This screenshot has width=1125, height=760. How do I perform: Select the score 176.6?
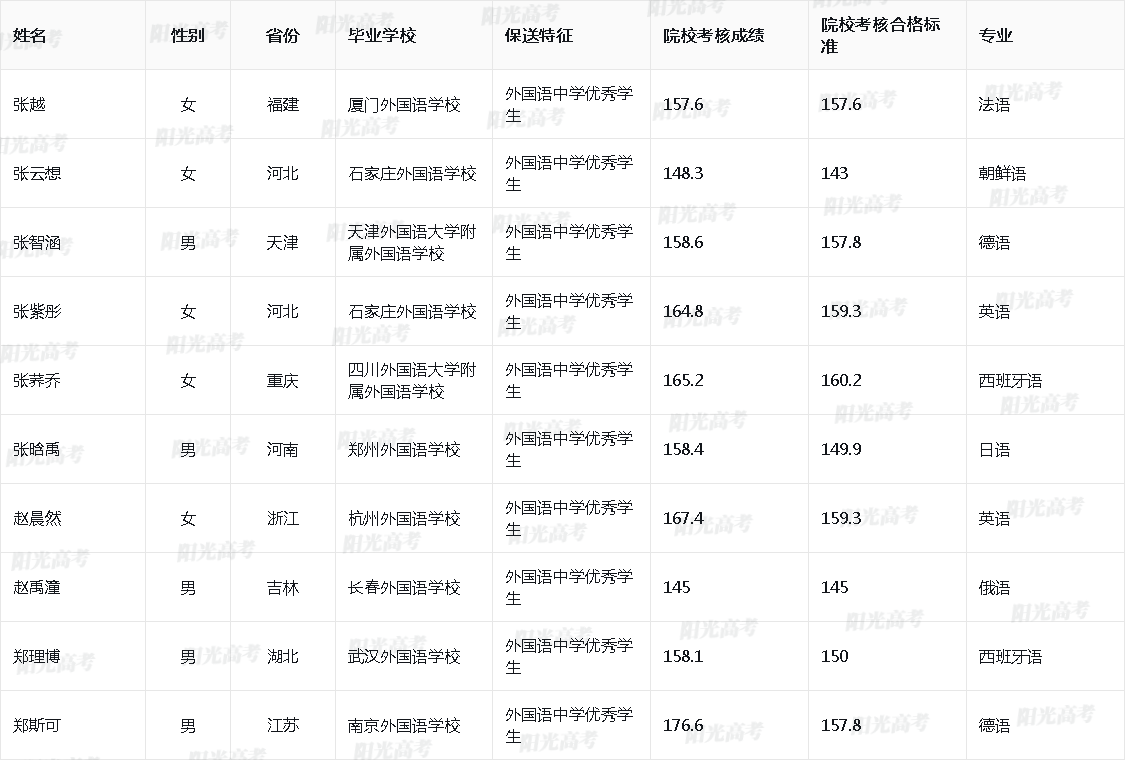683,726
